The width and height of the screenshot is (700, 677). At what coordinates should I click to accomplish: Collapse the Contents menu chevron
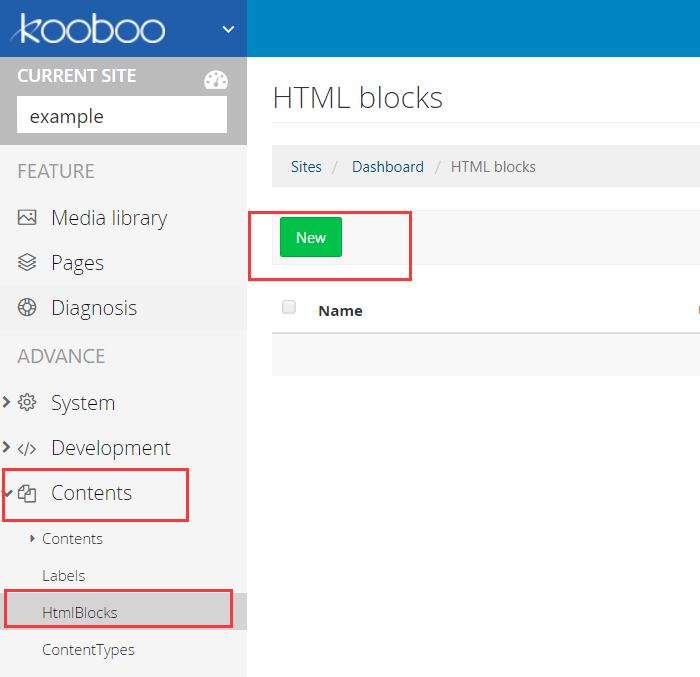(6, 493)
